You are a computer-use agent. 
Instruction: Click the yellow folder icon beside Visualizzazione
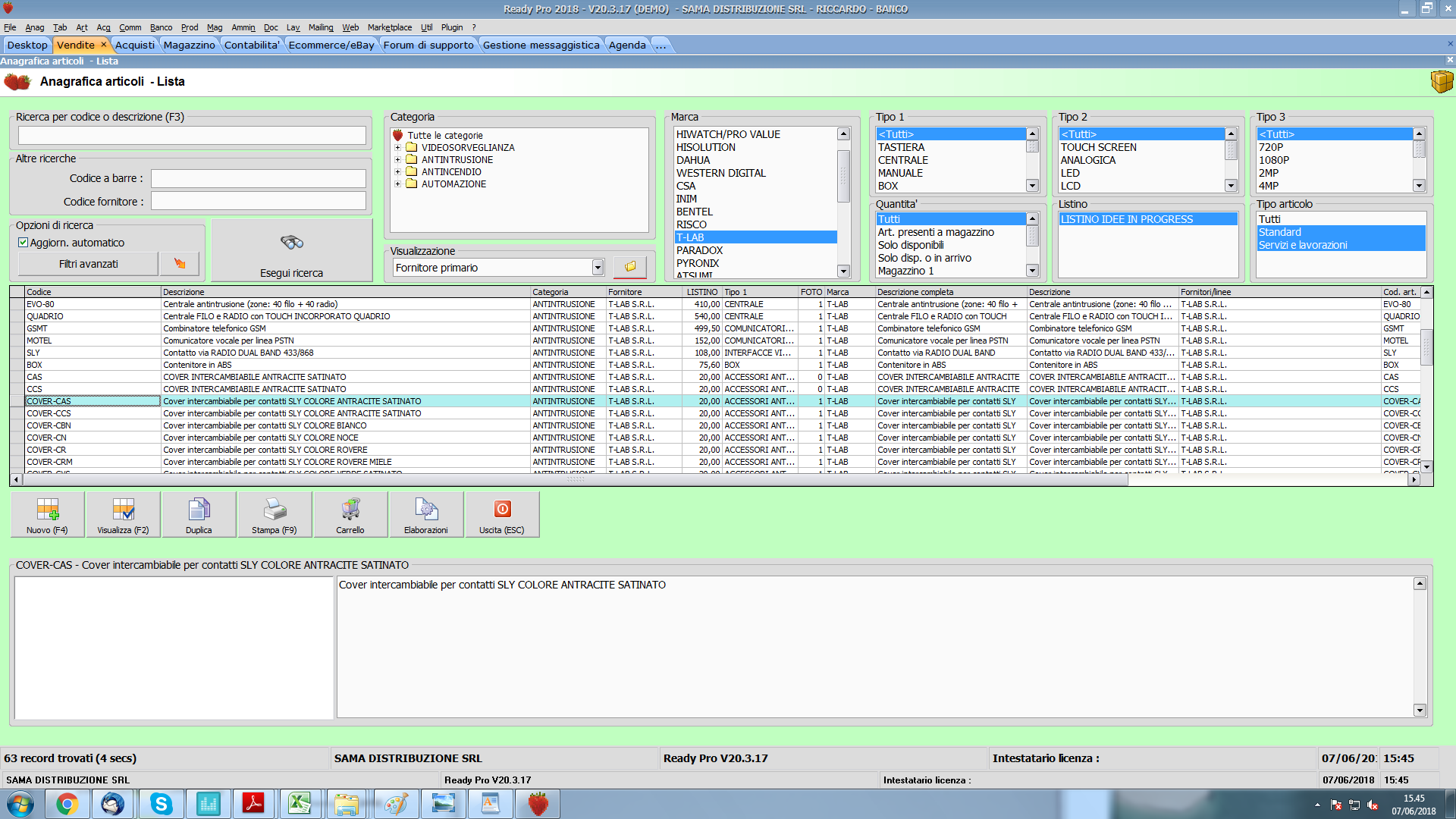[x=629, y=267]
